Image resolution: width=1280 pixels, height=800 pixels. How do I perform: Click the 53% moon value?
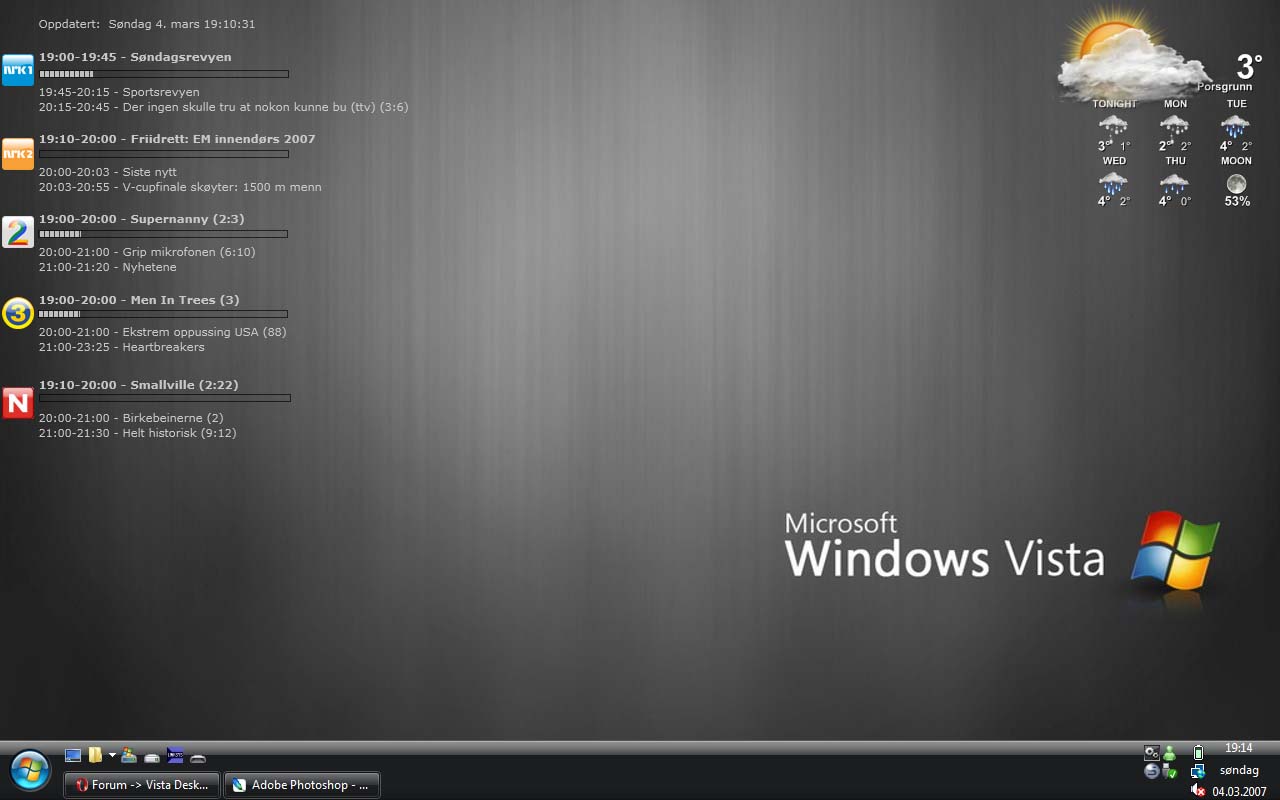click(1237, 202)
